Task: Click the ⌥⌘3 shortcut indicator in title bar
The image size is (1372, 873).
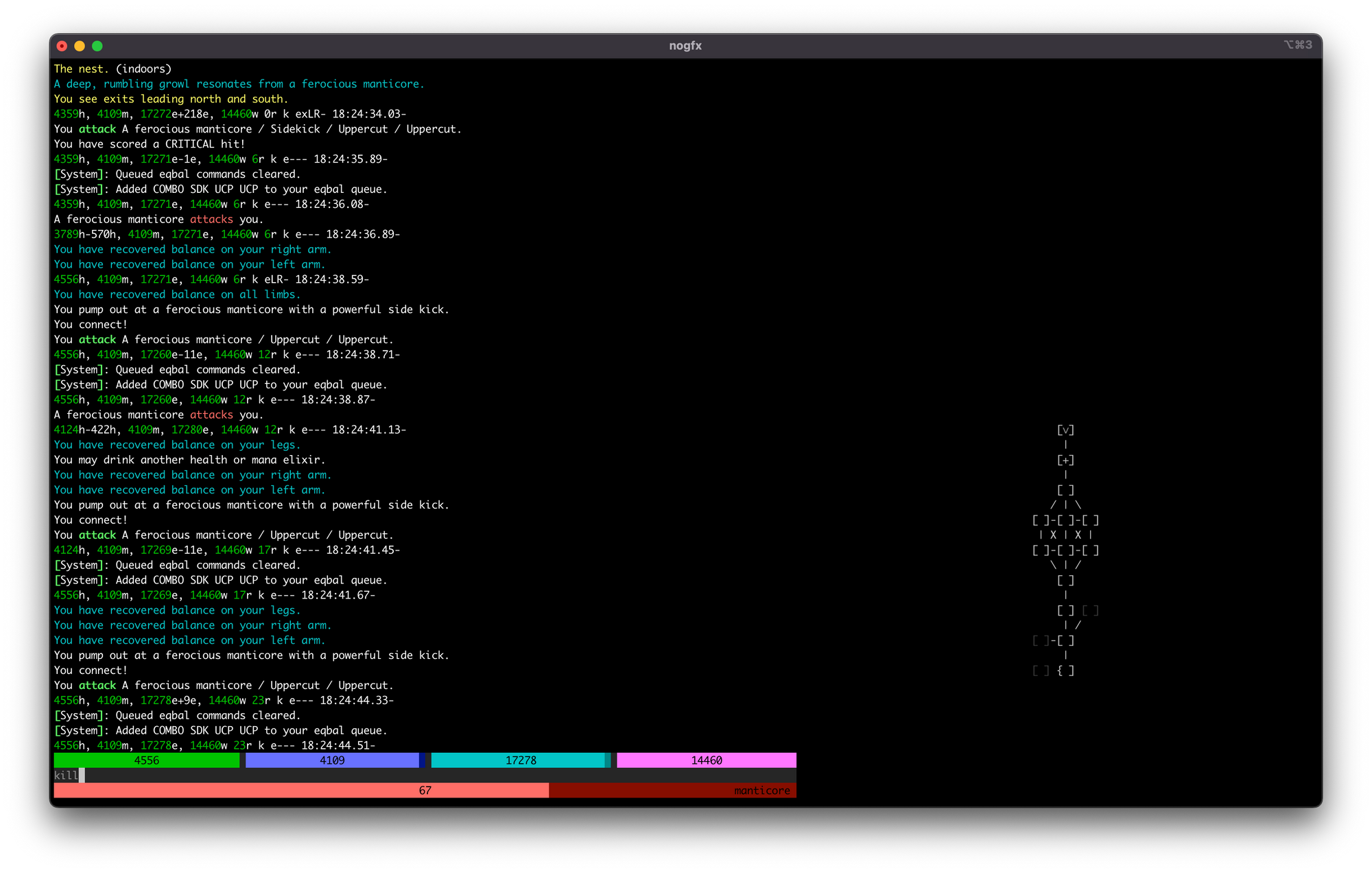Action: point(1298,45)
